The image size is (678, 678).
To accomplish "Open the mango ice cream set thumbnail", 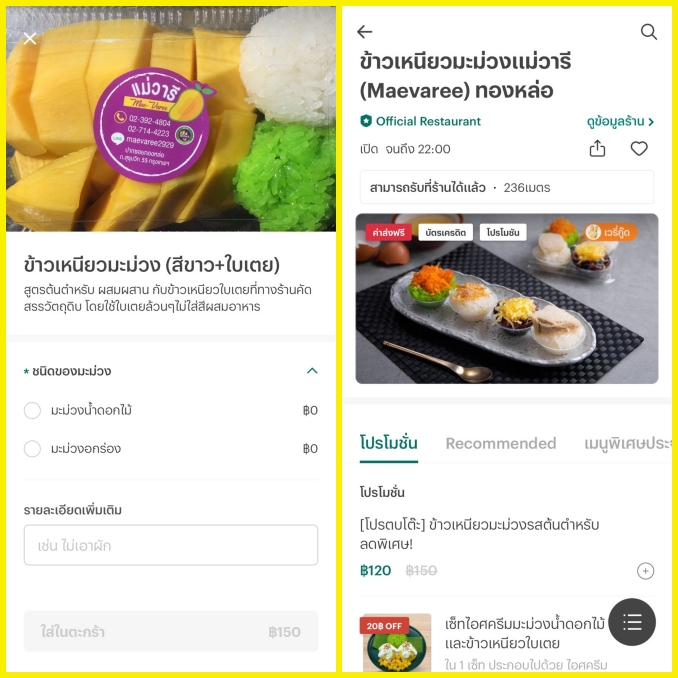I will click(397, 643).
